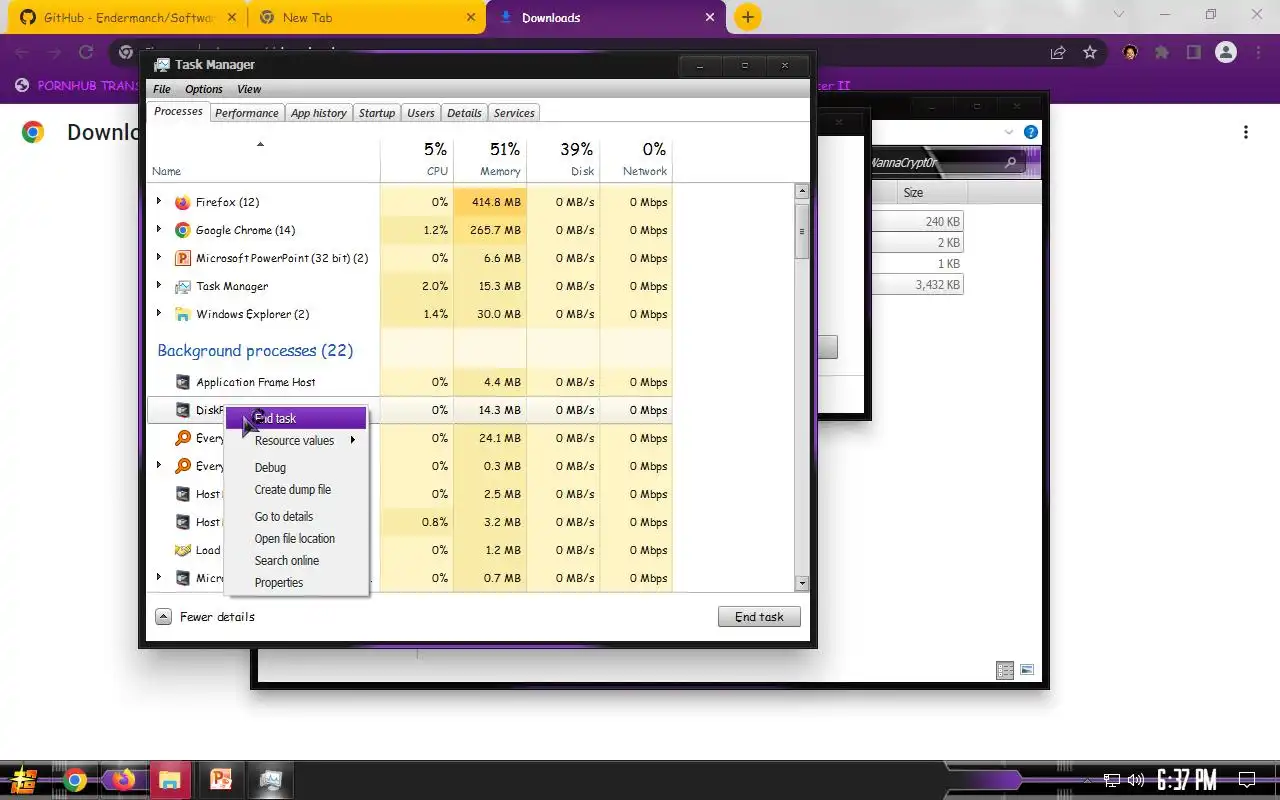Click the process list scrollbar up arrow
The height and width of the screenshot is (800, 1280).
click(802, 192)
